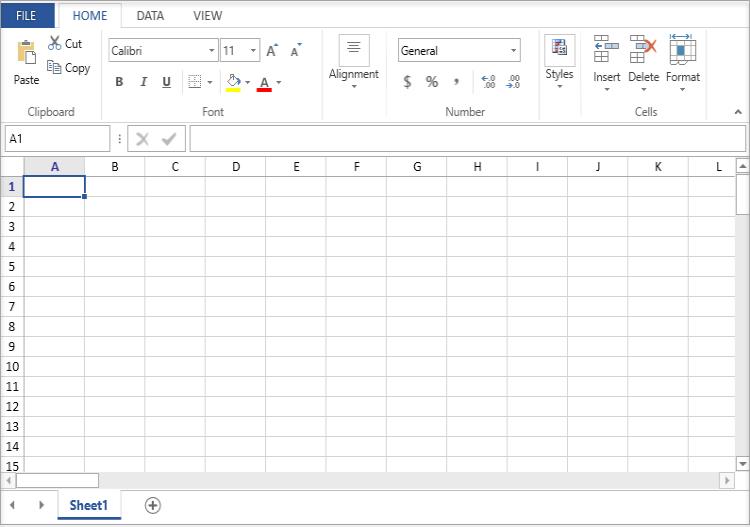Screen dimensions: 750x527
Task: Click the decrease decimal icon
Action: click(513, 82)
